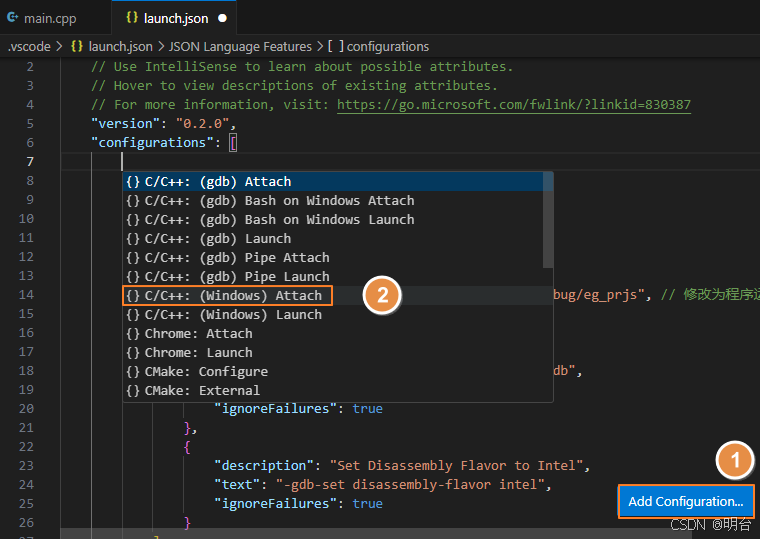760x539 pixels.
Task: Click the Hover to view descriptions comment
Action: [x=294, y=85]
